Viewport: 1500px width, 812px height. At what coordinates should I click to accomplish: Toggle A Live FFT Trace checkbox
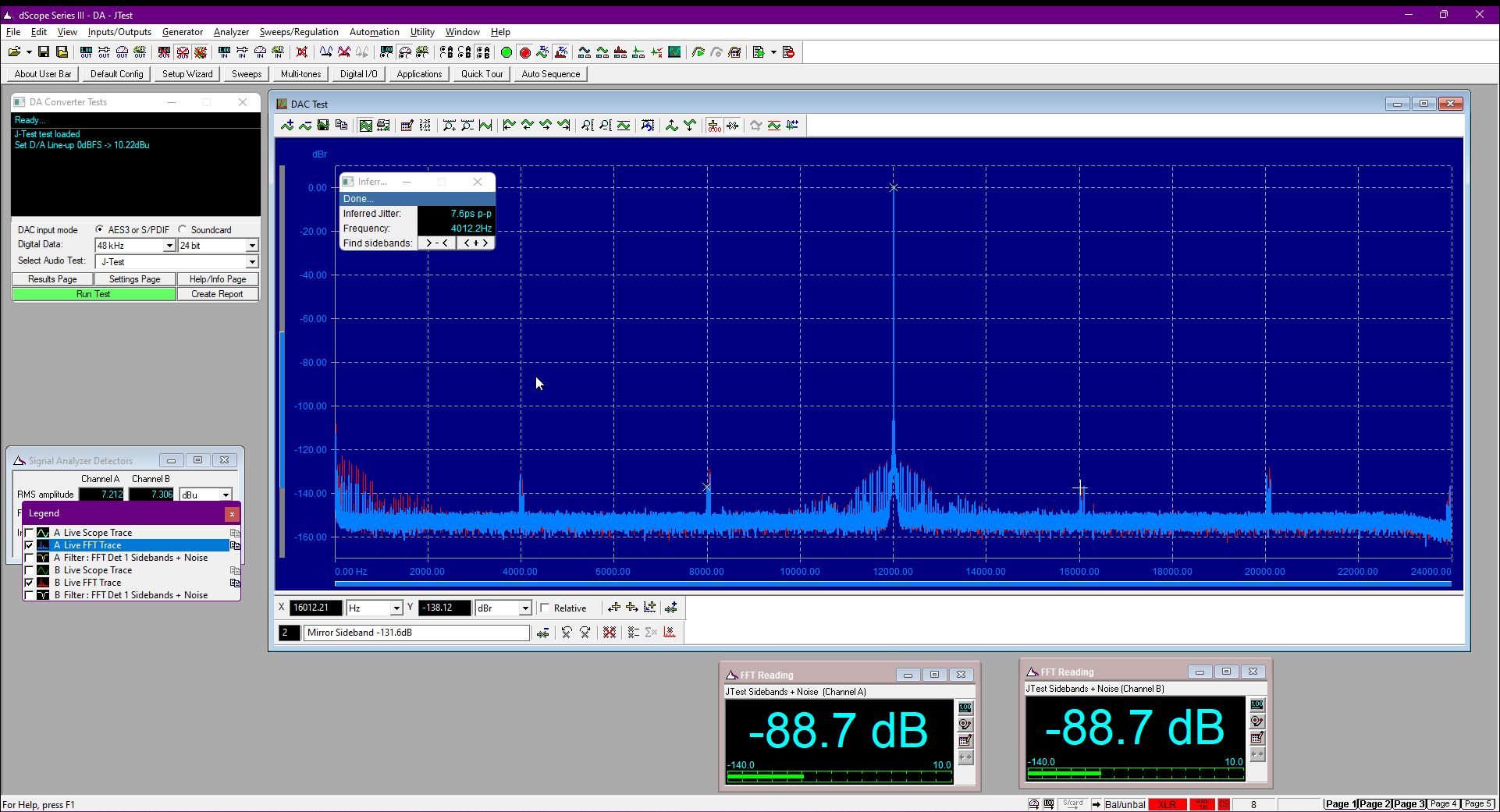point(29,545)
